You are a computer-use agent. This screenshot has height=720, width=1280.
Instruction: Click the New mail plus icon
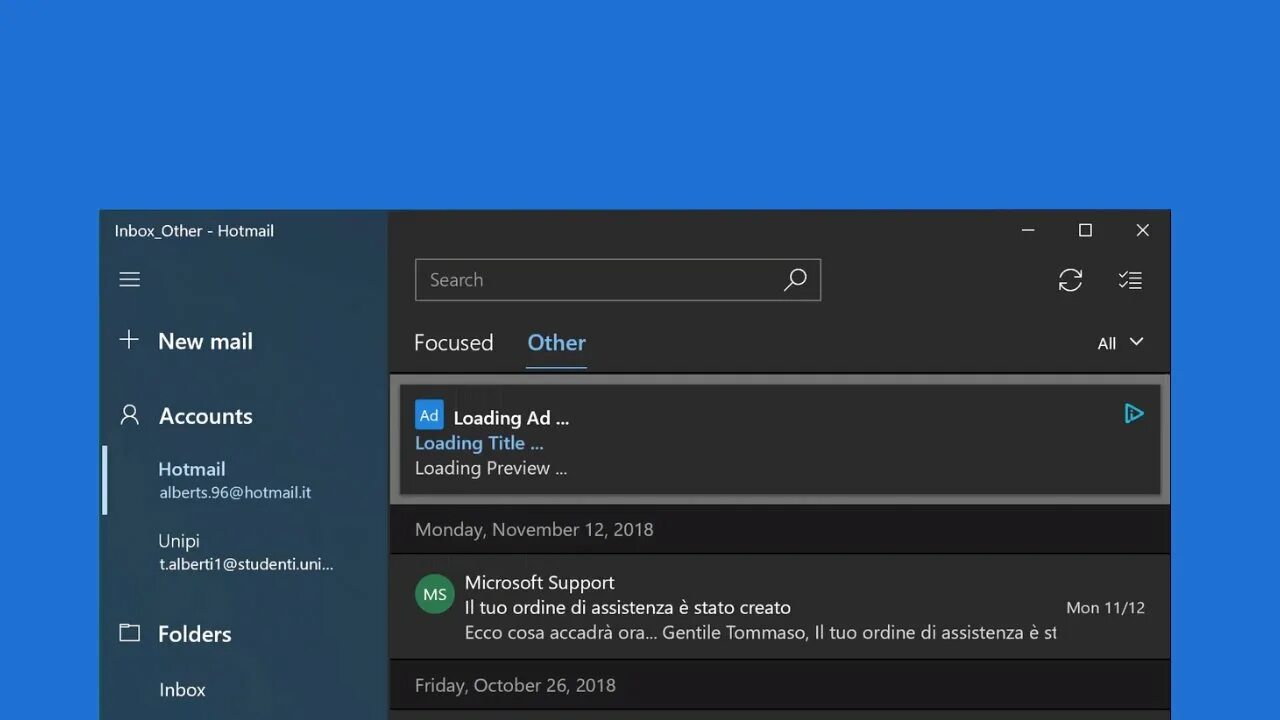pyautogui.click(x=129, y=340)
